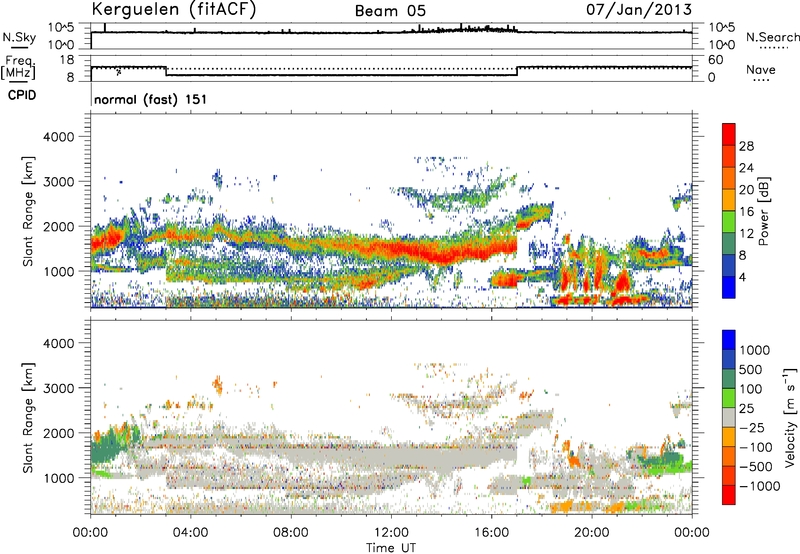Pick the gray -25 to 25 velocity color segment
800x554 pixels.
click(x=729, y=418)
